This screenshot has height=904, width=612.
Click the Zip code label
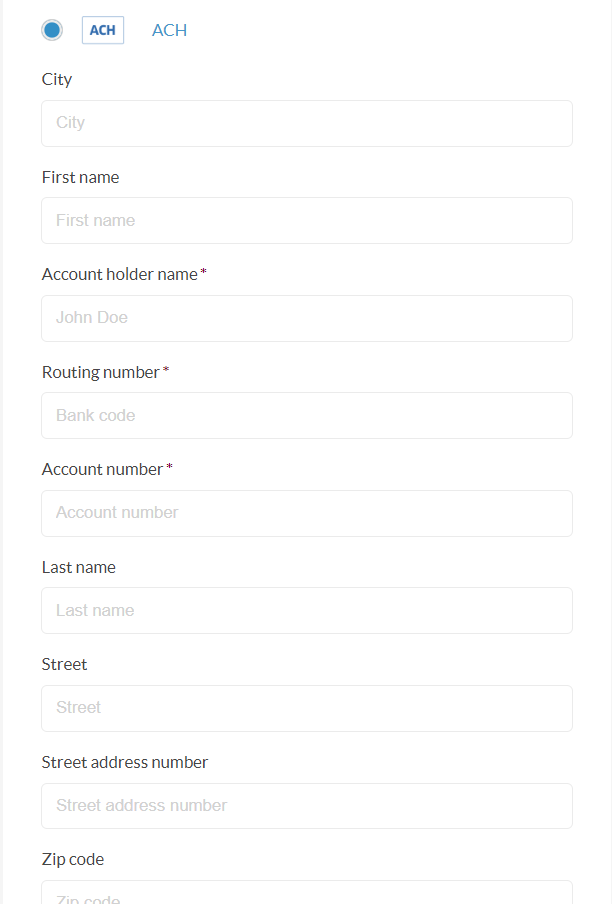click(73, 859)
